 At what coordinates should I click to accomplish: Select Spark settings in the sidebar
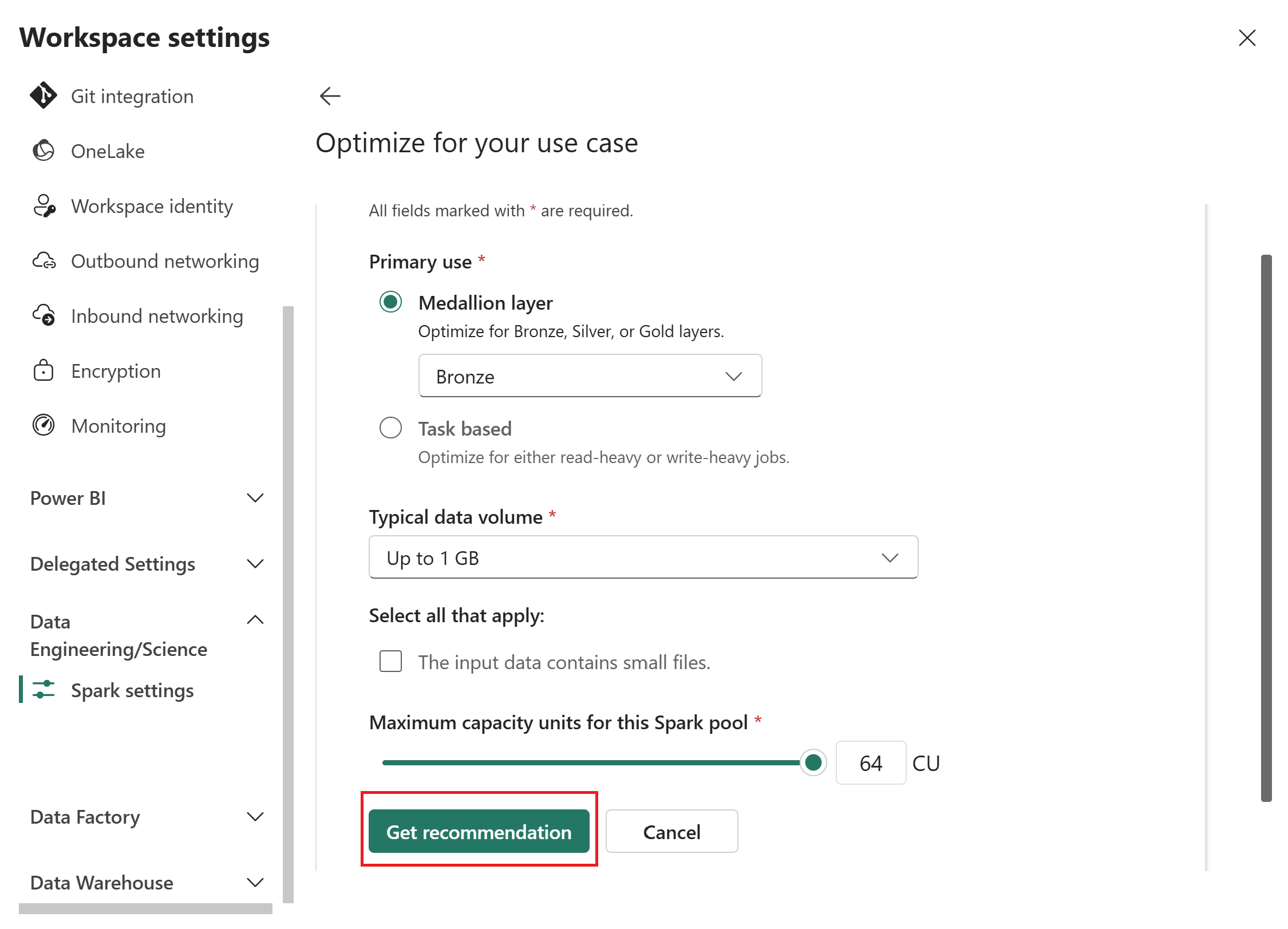(132, 690)
